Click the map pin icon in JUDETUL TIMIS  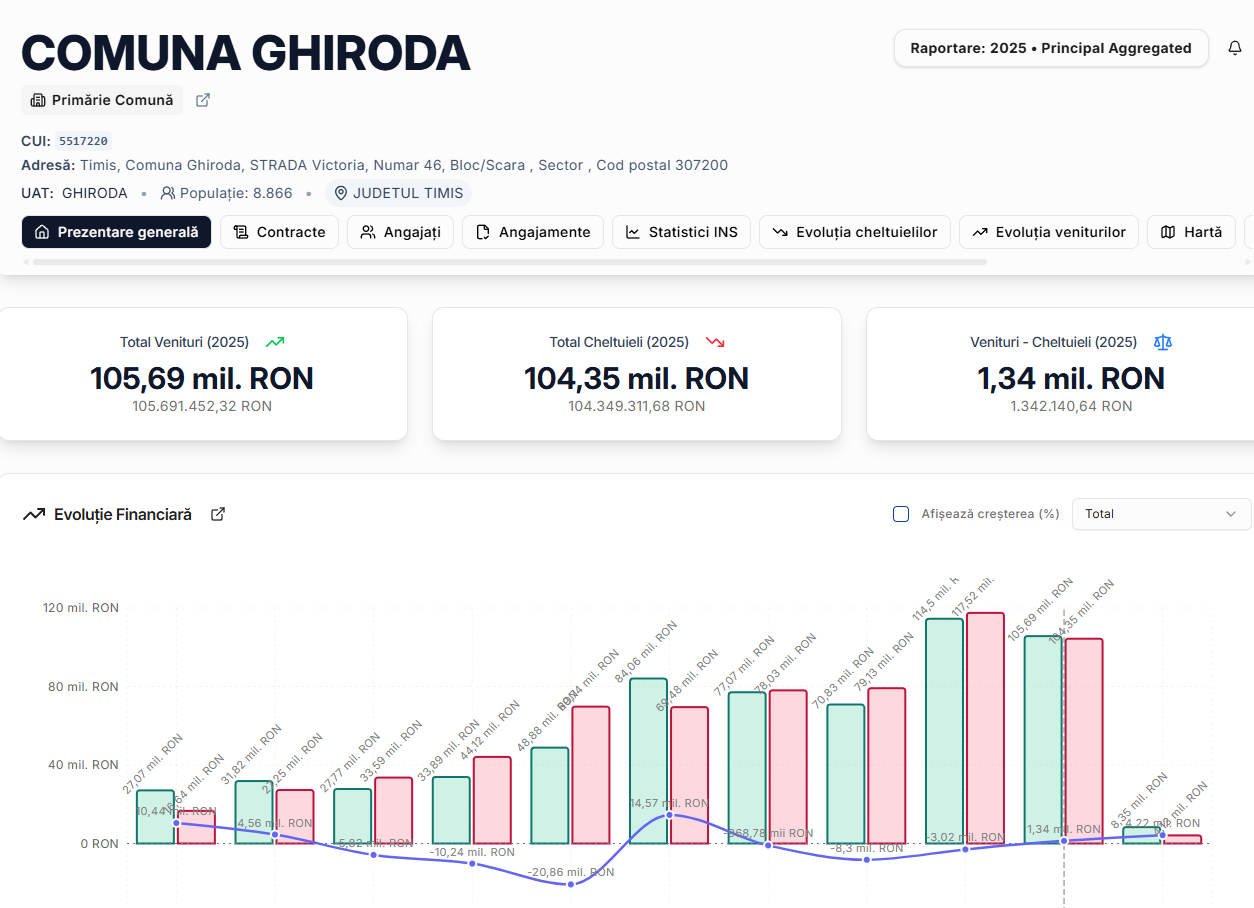click(341, 193)
